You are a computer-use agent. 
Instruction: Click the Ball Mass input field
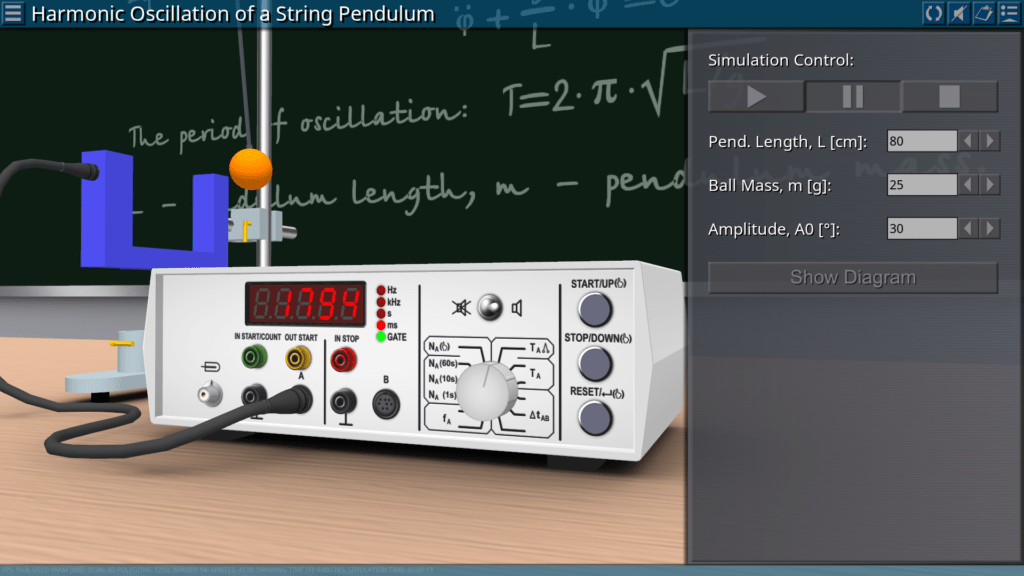[x=921, y=185]
